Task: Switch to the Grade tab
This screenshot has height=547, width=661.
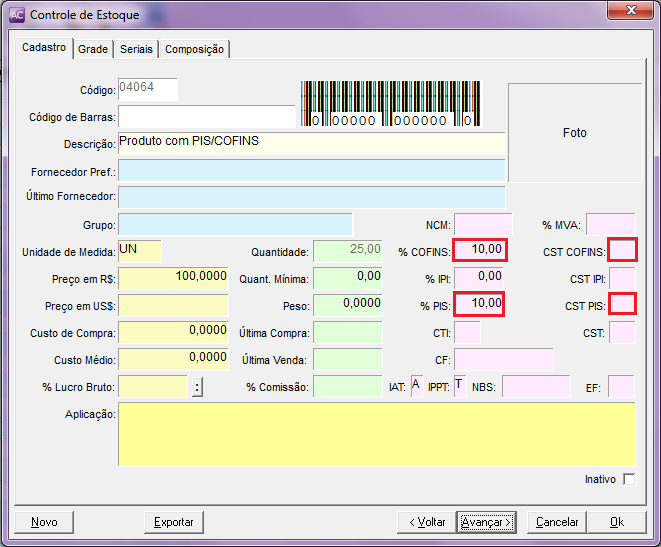Action: point(93,49)
